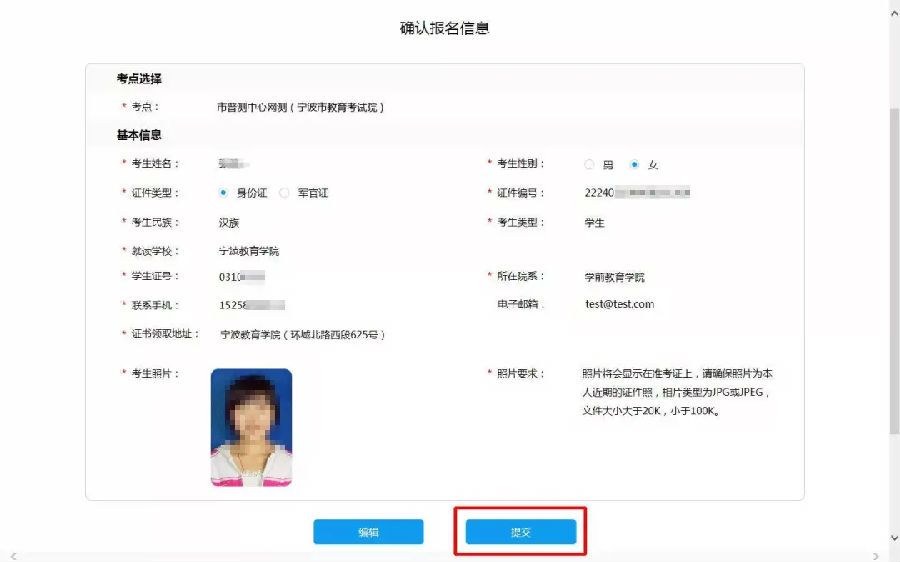This screenshot has width=900, height=562.
Task: Click the 学生证号 student number value
Action: click(x=241, y=277)
